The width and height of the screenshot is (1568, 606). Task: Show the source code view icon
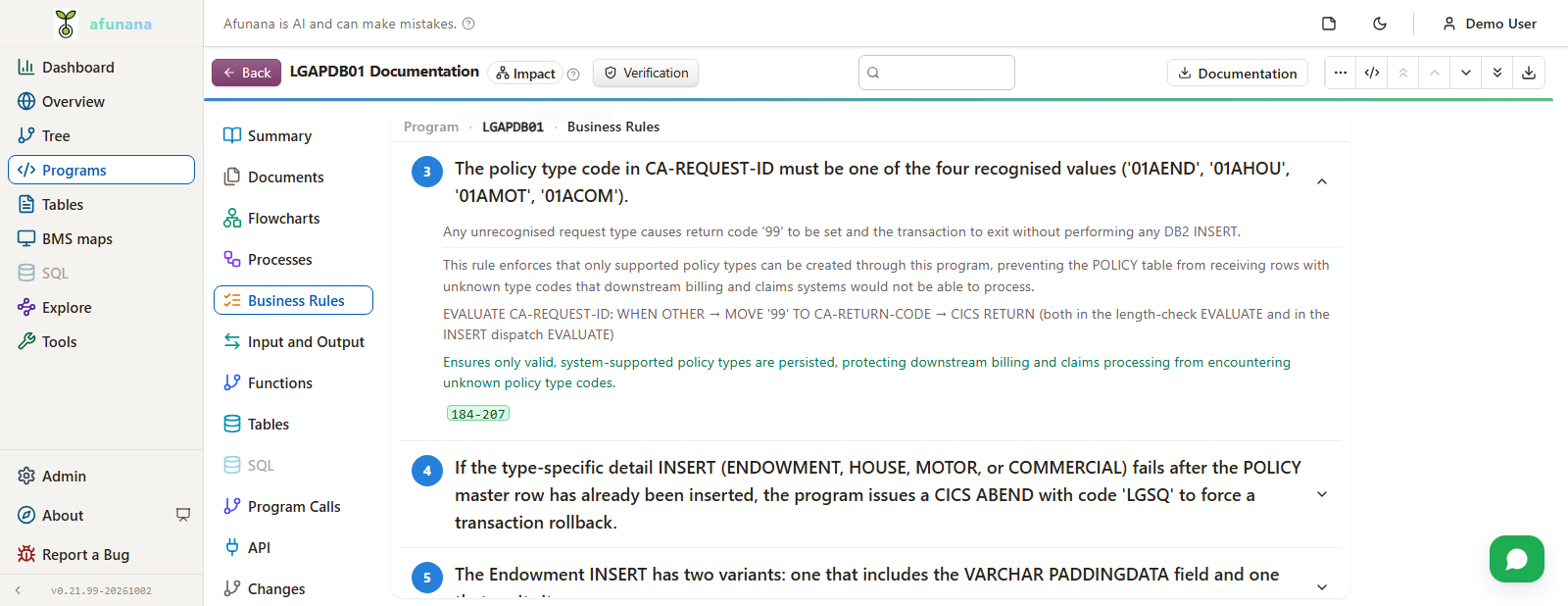point(1372,73)
